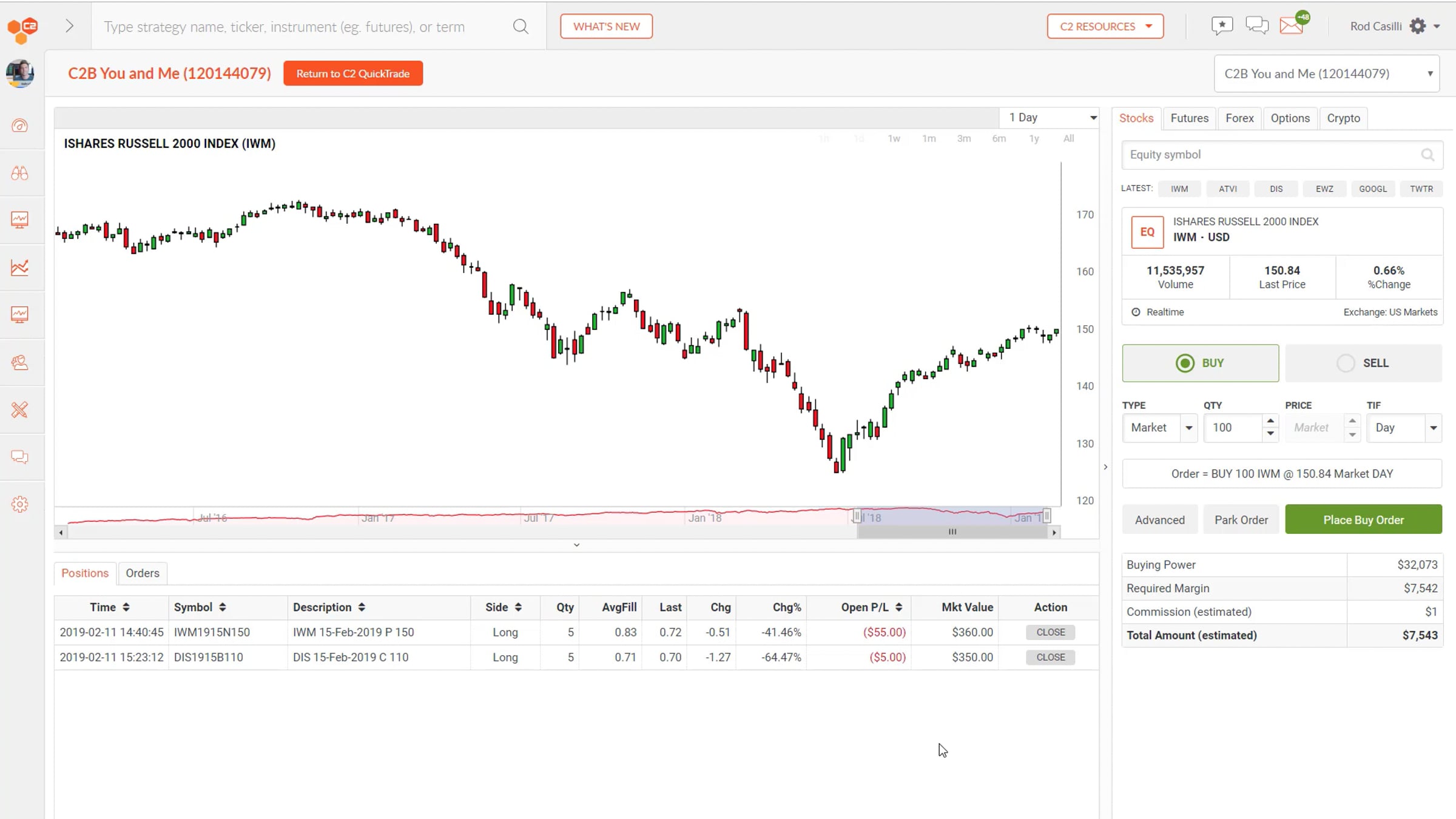This screenshot has width=1456, height=819.
Task: Expand the left navigation sidebar arrow
Action: (70, 26)
